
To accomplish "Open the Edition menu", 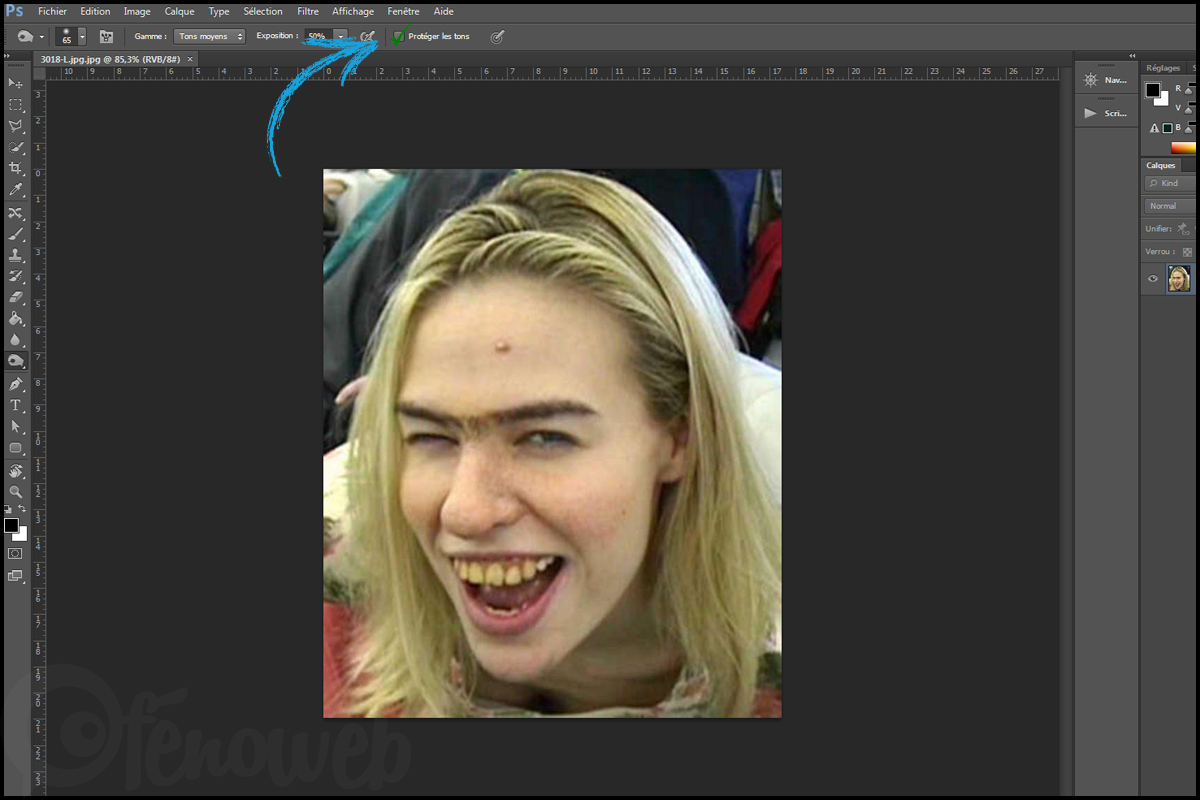I will (95, 11).
